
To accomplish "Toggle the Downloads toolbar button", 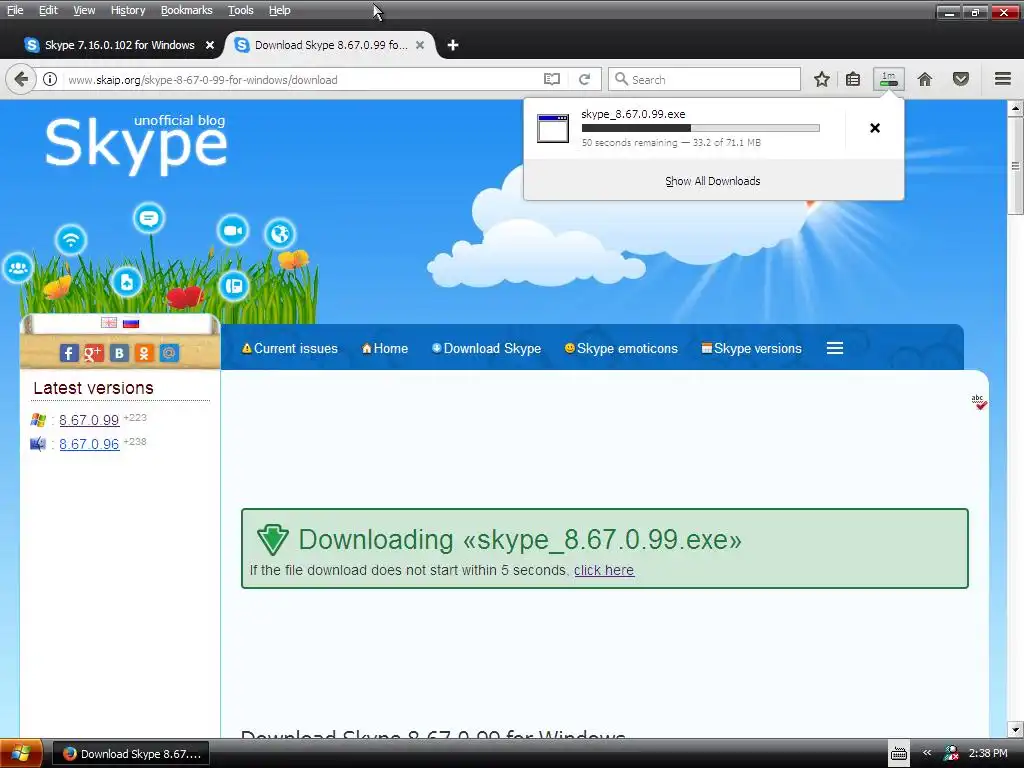I will [x=889, y=80].
